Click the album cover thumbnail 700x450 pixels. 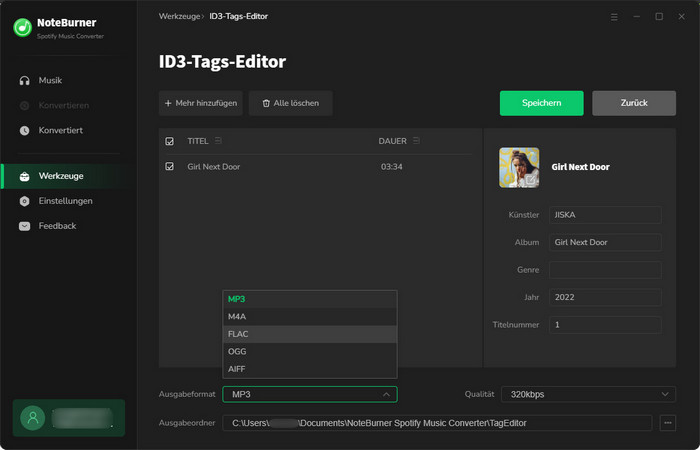(x=519, y=167)
